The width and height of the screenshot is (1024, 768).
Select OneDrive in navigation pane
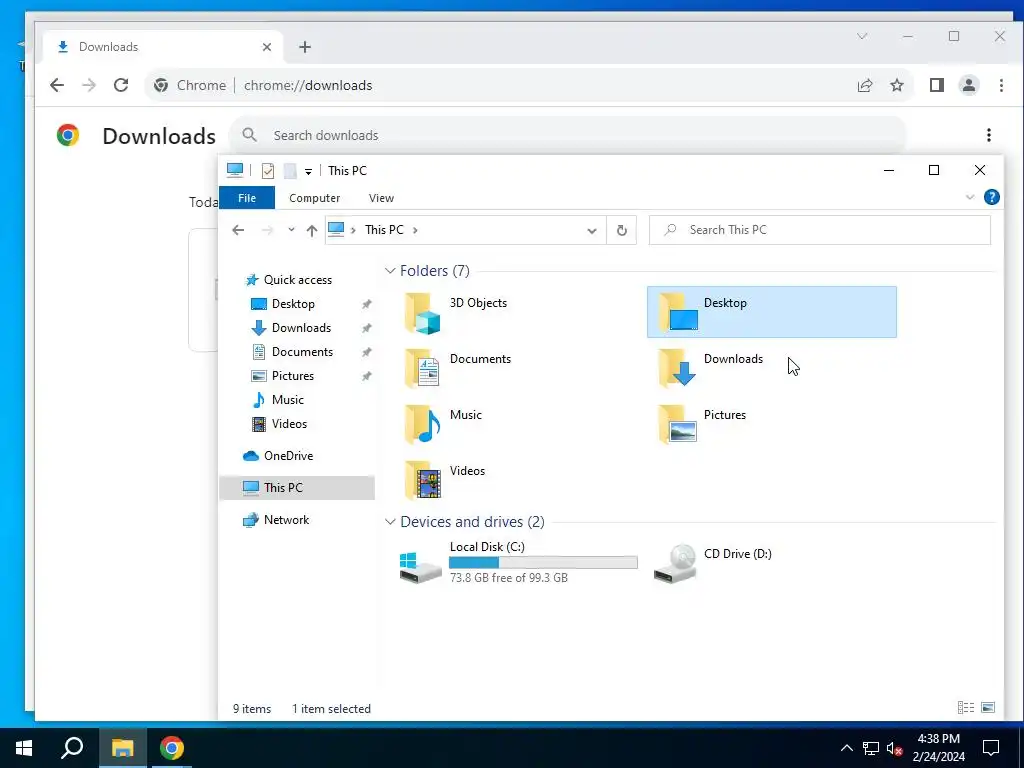click(288, 456)
